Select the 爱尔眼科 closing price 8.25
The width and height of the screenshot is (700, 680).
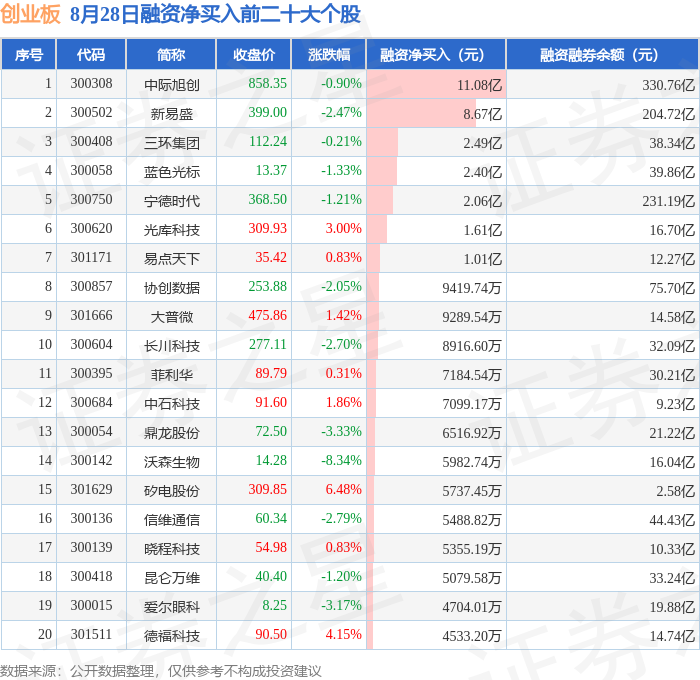[x=274, y=605]
